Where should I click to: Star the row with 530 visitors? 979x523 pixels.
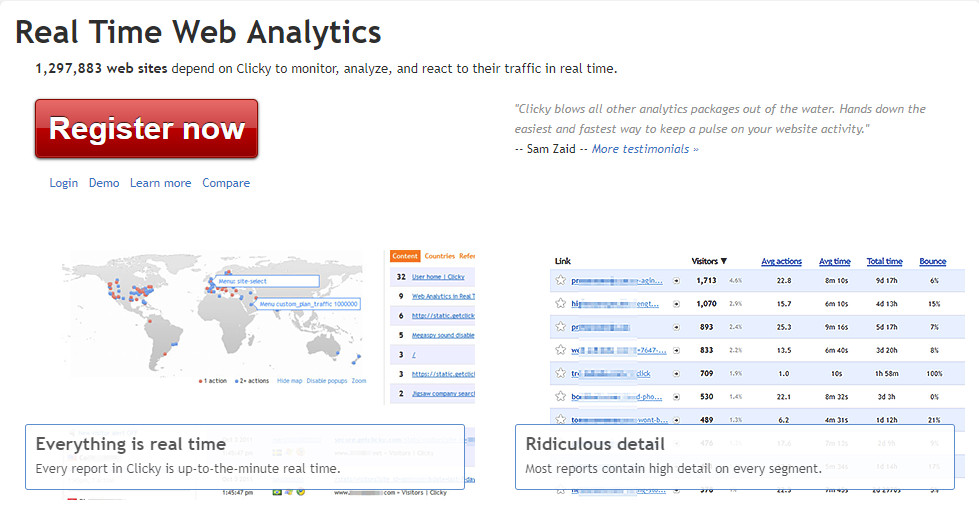coord(561,396)
